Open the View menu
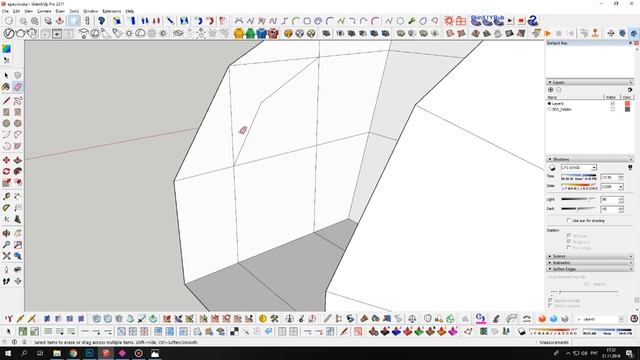This screenshot has height=360, width=640. (x=29, y=11)
